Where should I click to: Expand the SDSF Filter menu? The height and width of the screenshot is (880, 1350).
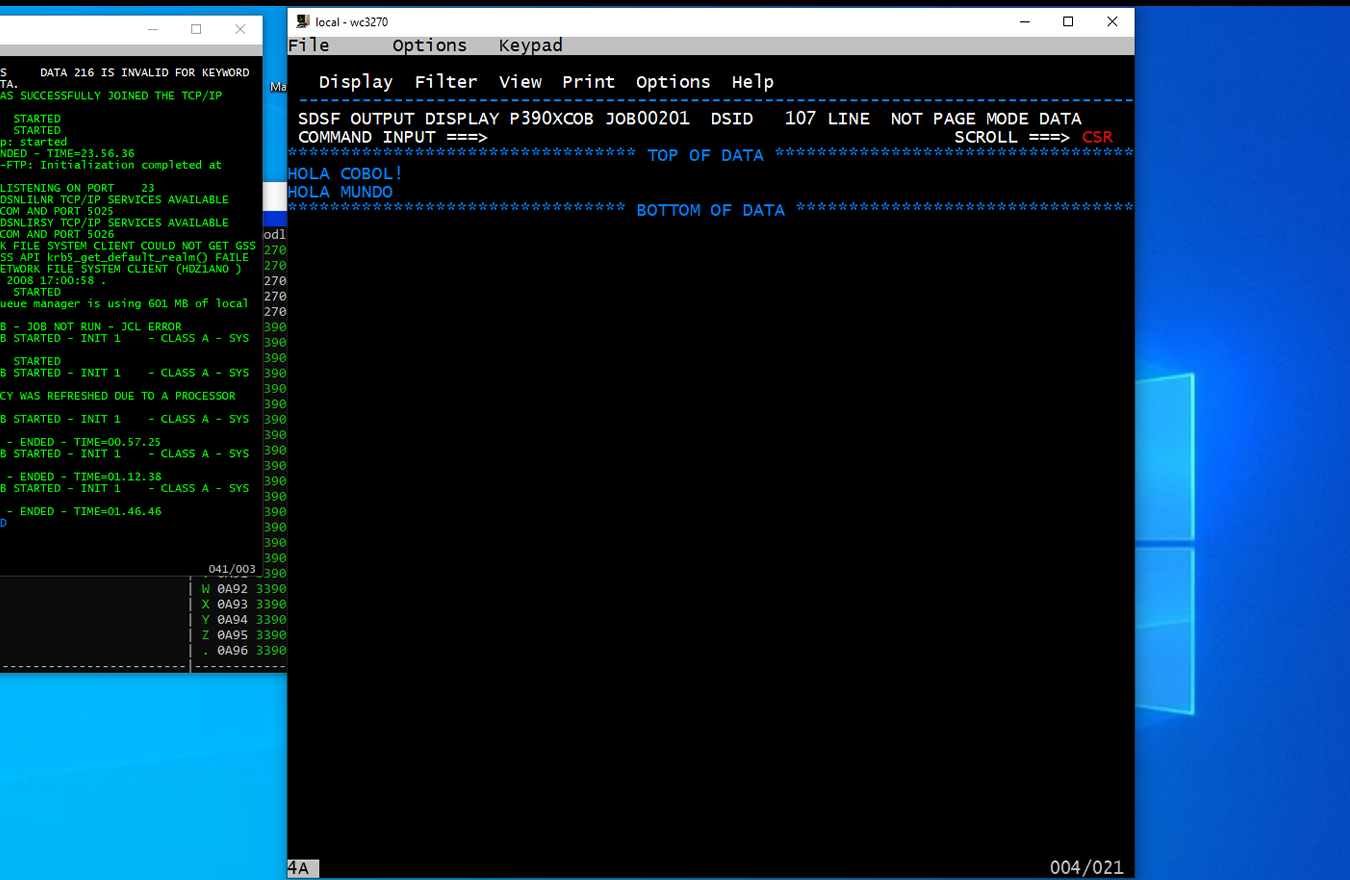coord(446,82)
